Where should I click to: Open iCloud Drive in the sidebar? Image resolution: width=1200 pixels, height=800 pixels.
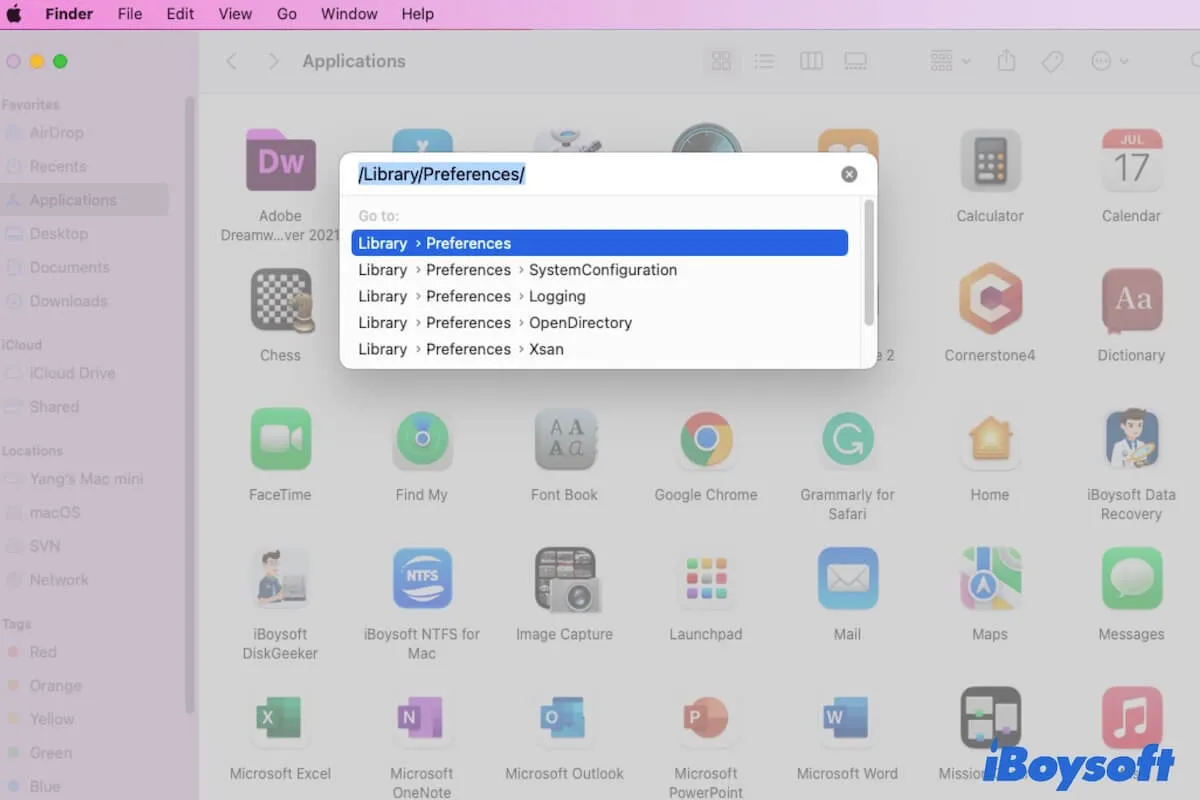coord(85,373)
